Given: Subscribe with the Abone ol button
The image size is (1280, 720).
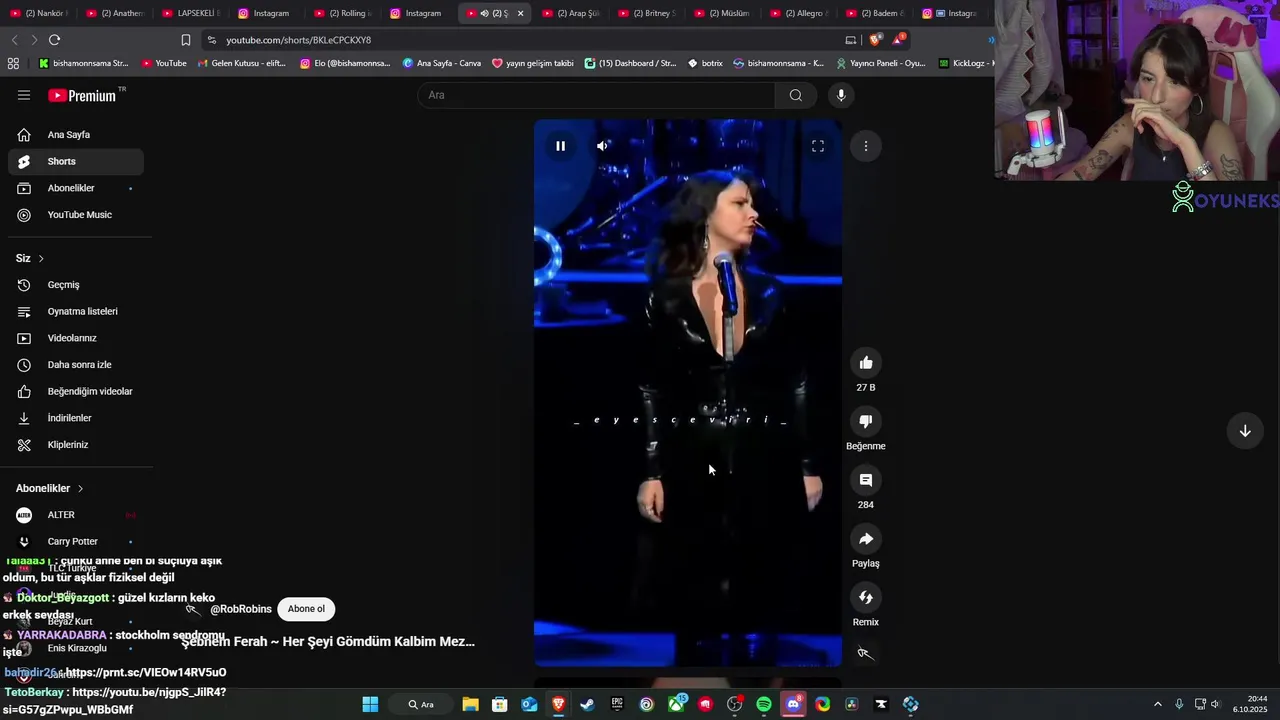Looking at the screenshot, I should [x=306, y=609].
